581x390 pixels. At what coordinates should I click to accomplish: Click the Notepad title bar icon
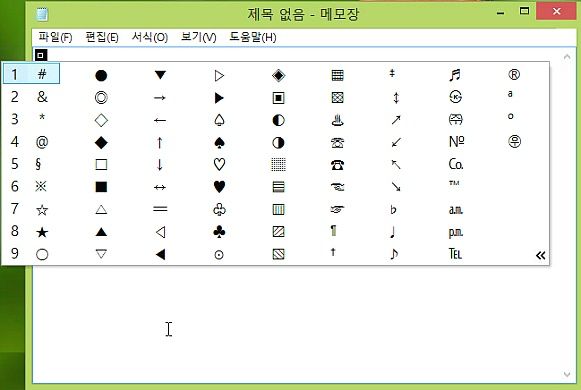tap(42, 14)
